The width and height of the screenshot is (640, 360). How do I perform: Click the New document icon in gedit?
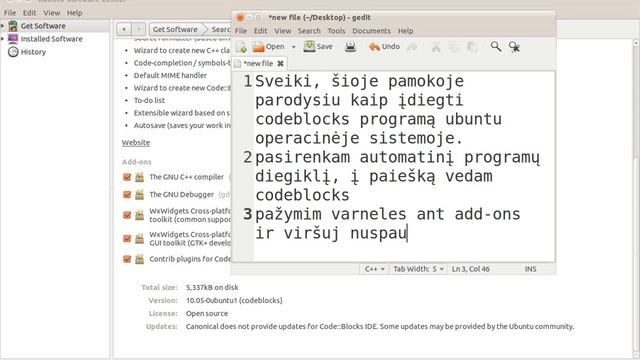241,47
